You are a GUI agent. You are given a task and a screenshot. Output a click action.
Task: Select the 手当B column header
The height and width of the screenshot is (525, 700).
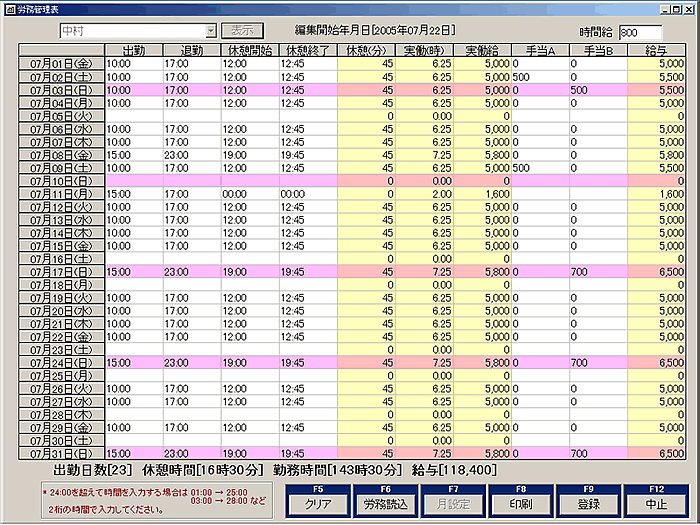click(x=599, y=50)
